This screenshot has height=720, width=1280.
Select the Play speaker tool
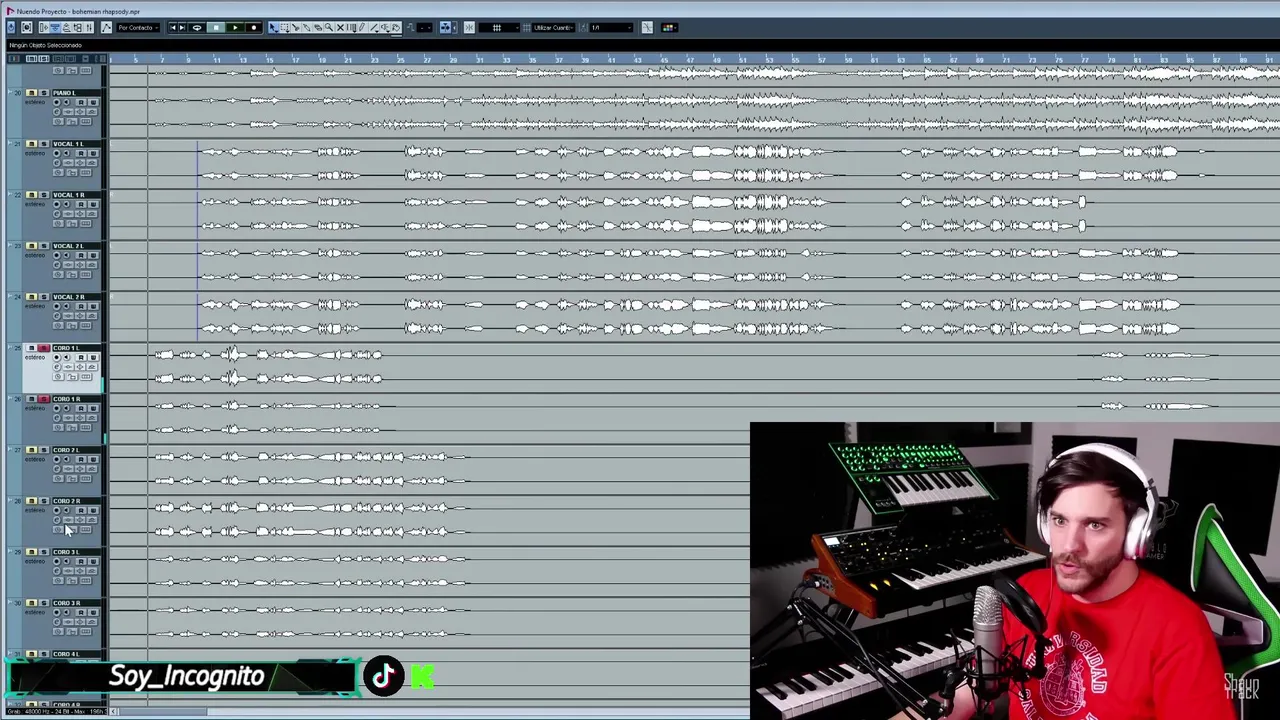tap(385, 28)
